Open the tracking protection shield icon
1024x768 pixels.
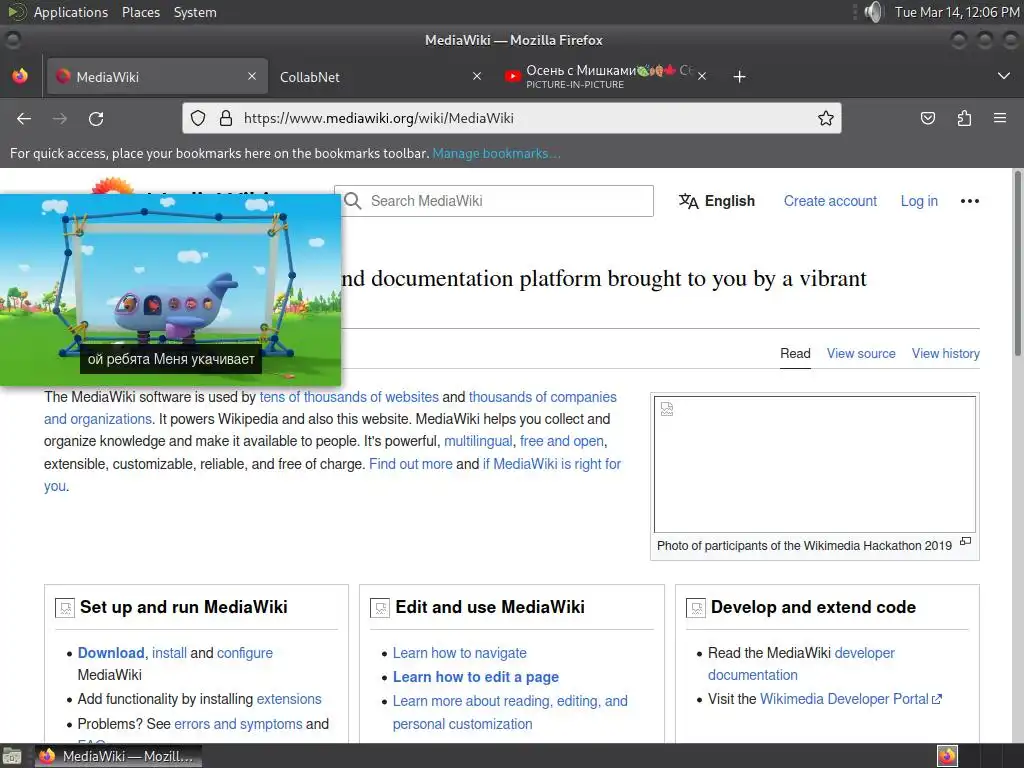pos(198,118)
